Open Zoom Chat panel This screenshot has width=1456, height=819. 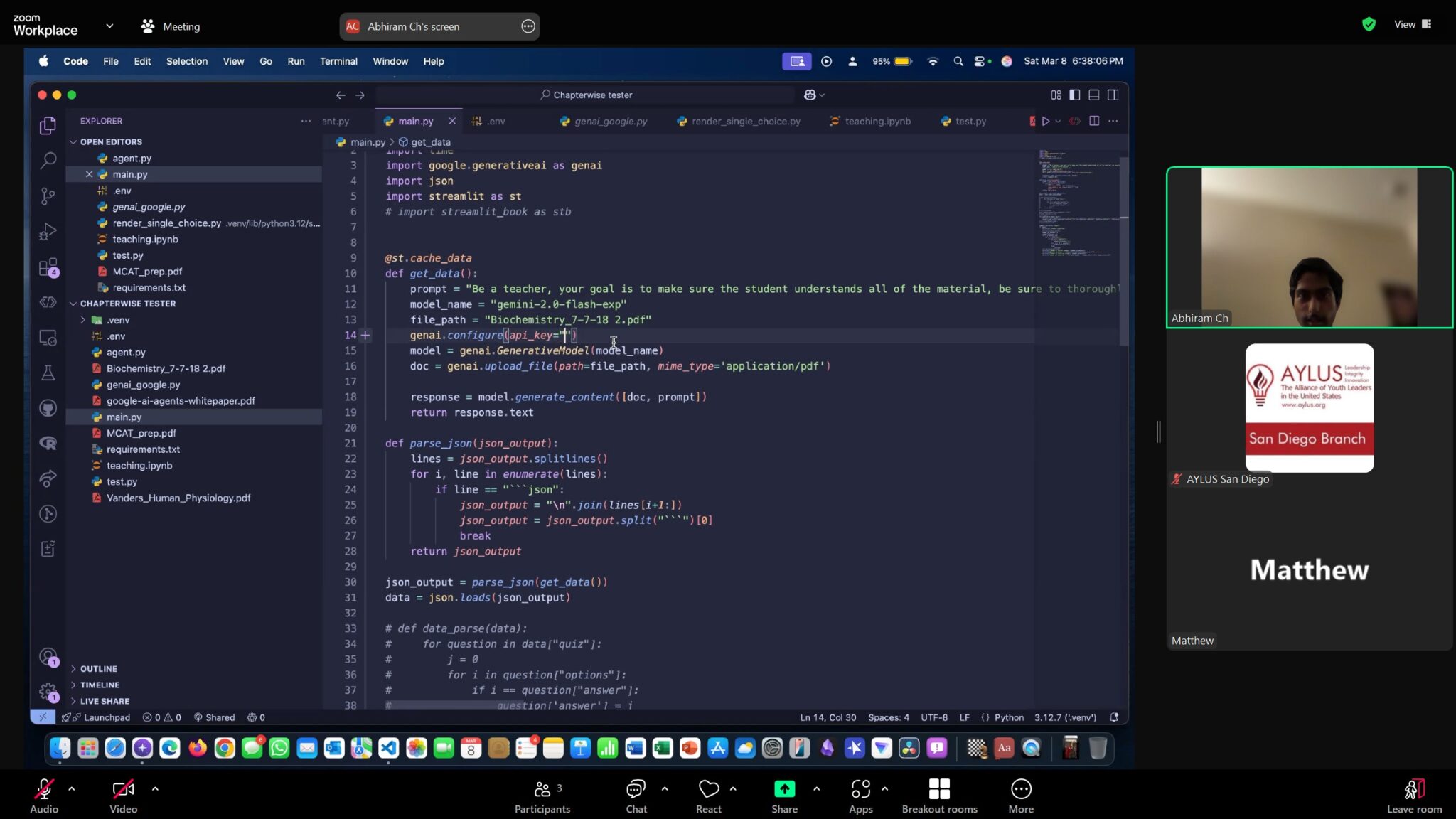click(636, 797)
